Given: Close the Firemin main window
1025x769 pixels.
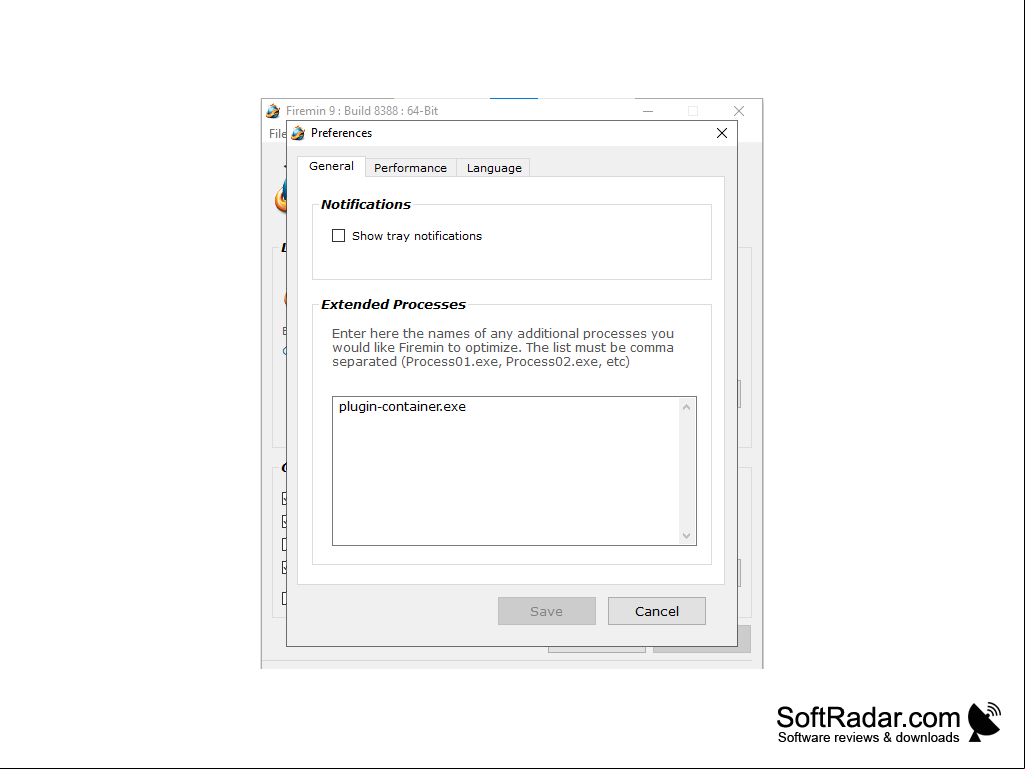Looking at the screenshot, I should pyautogui.click(x=739, y=111).
